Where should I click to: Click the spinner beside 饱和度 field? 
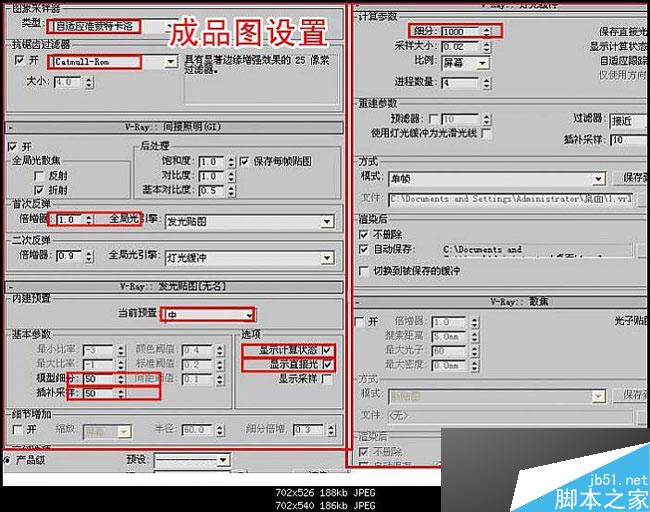click(231, 162)
